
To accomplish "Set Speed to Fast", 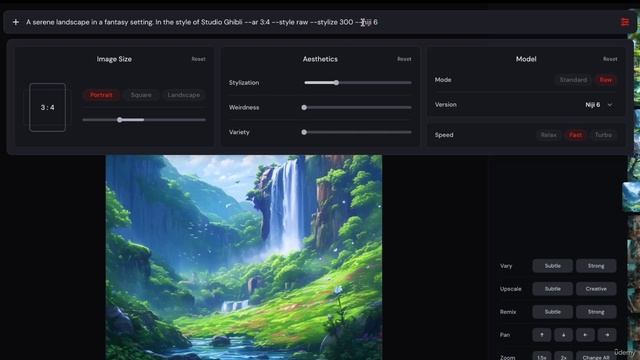I will pos(576,135).
